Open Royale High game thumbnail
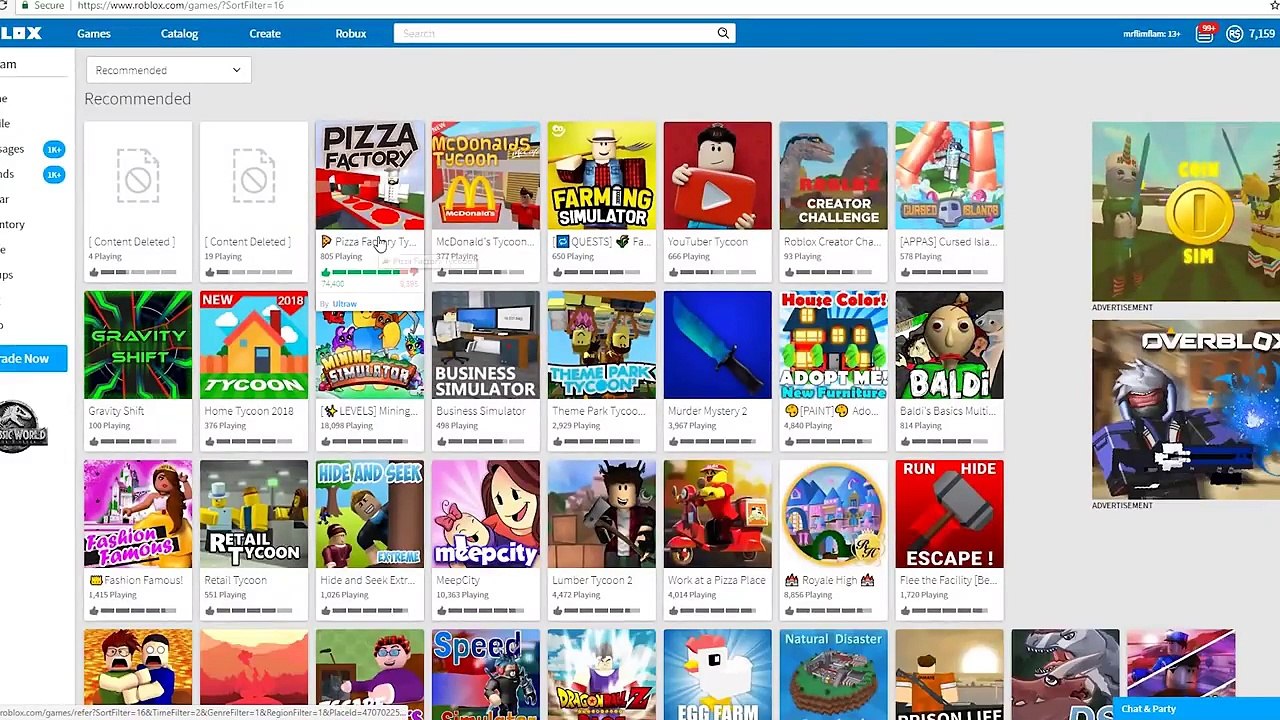The width and height of the screenshot is (1280, 720). pos(834,514)
